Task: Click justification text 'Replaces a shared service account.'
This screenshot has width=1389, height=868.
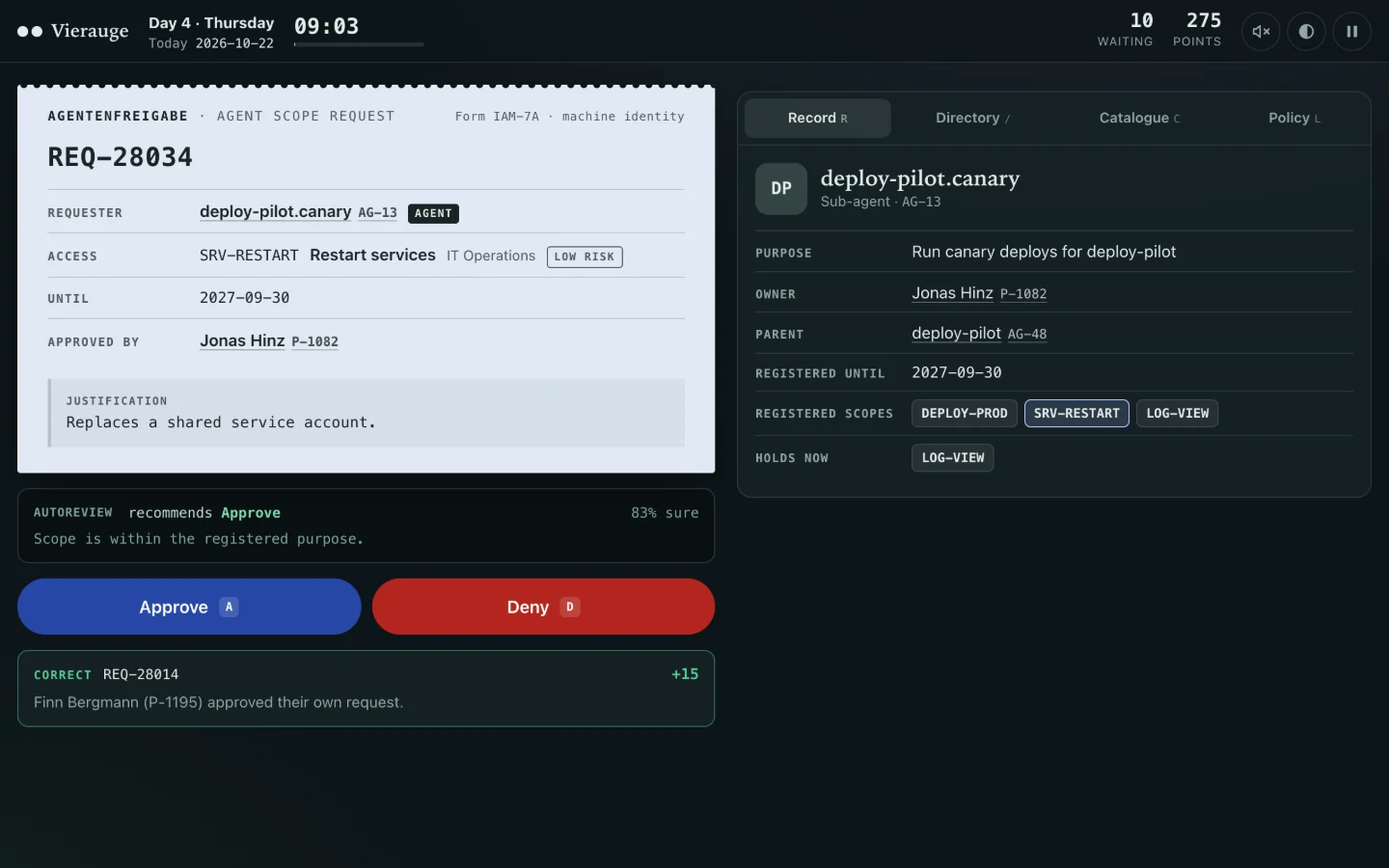Action: (x=221, y=422)
